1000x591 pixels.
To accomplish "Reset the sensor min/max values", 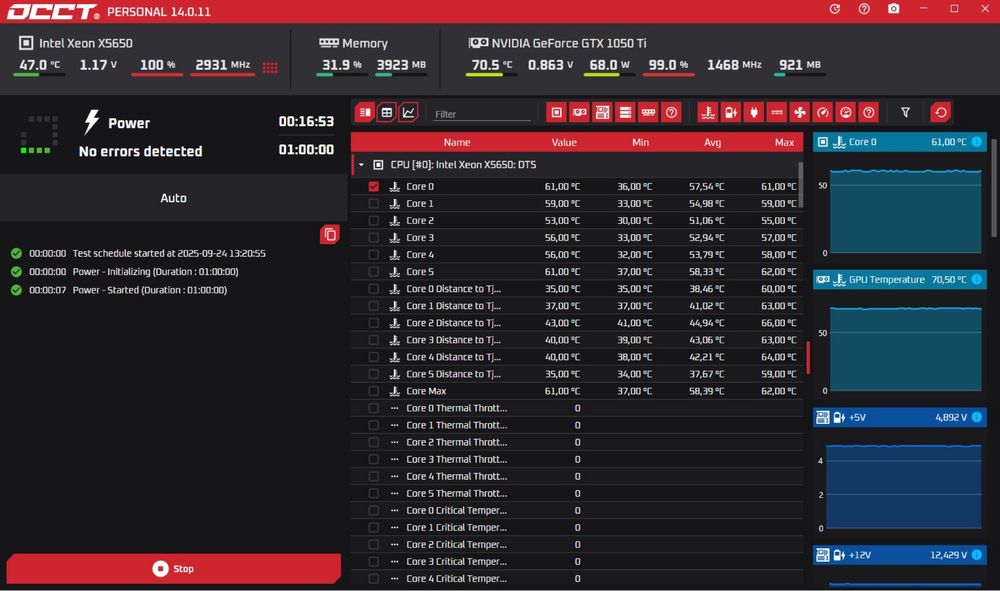I will (x=941, y=113).
